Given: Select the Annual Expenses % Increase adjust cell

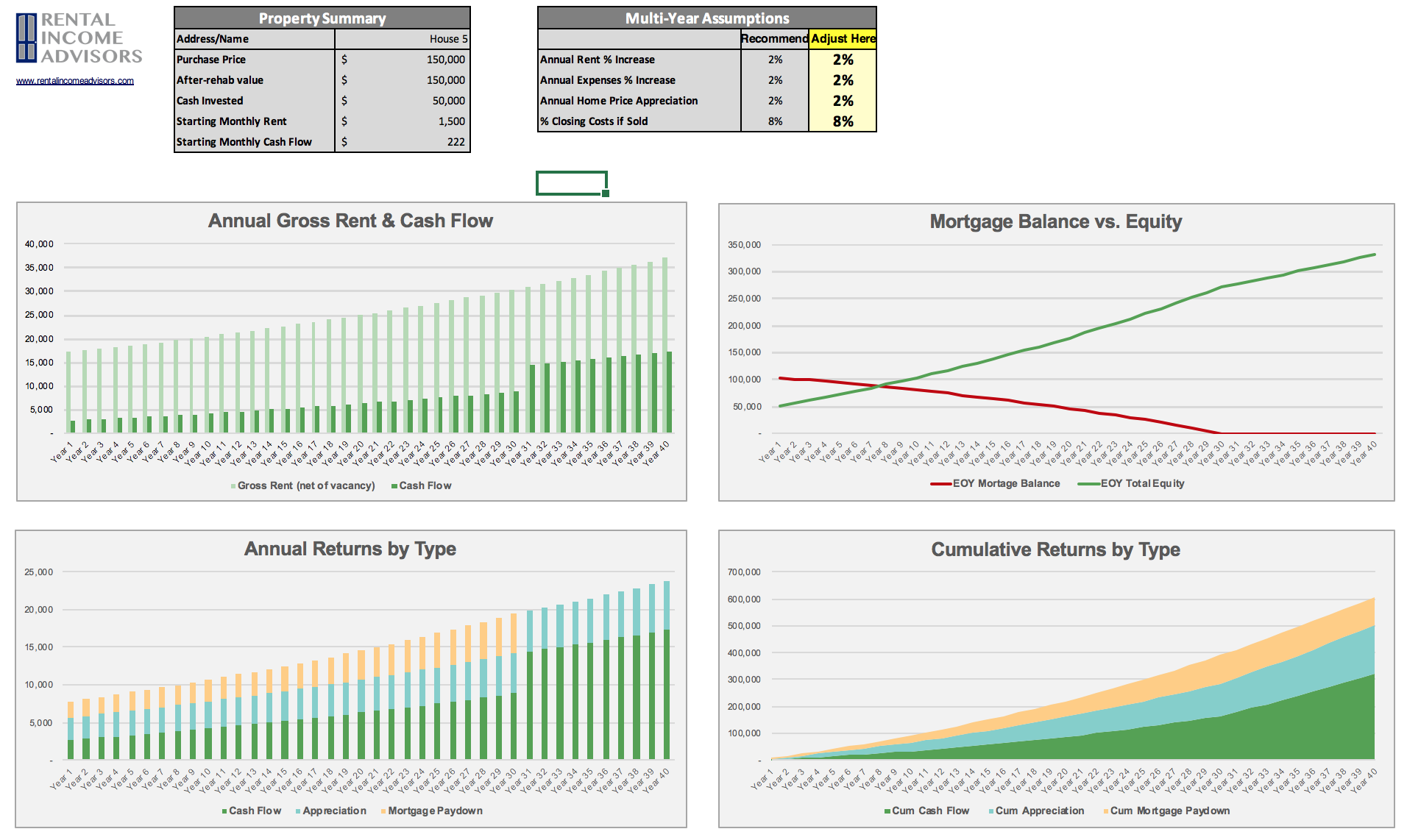Looking at the screenshot, I should [843, 80].
